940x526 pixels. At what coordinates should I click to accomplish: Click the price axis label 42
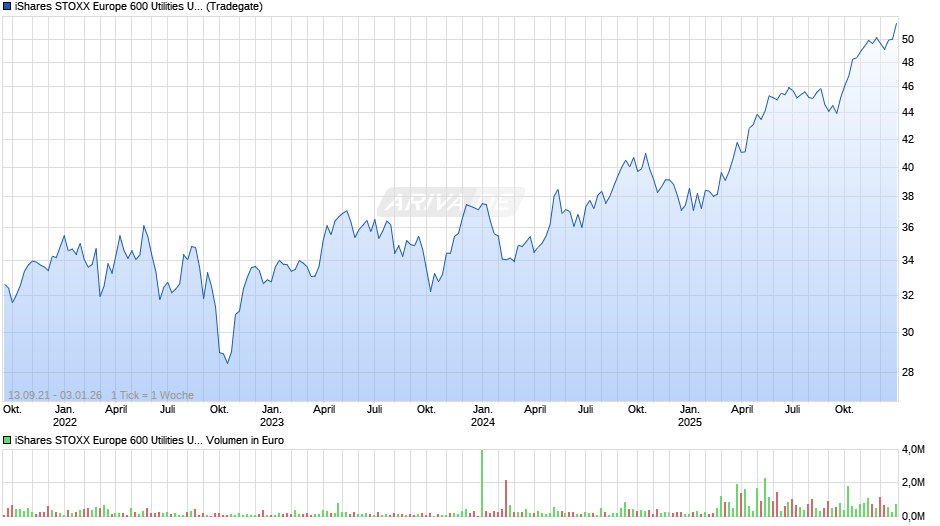[x=908, y=139]
